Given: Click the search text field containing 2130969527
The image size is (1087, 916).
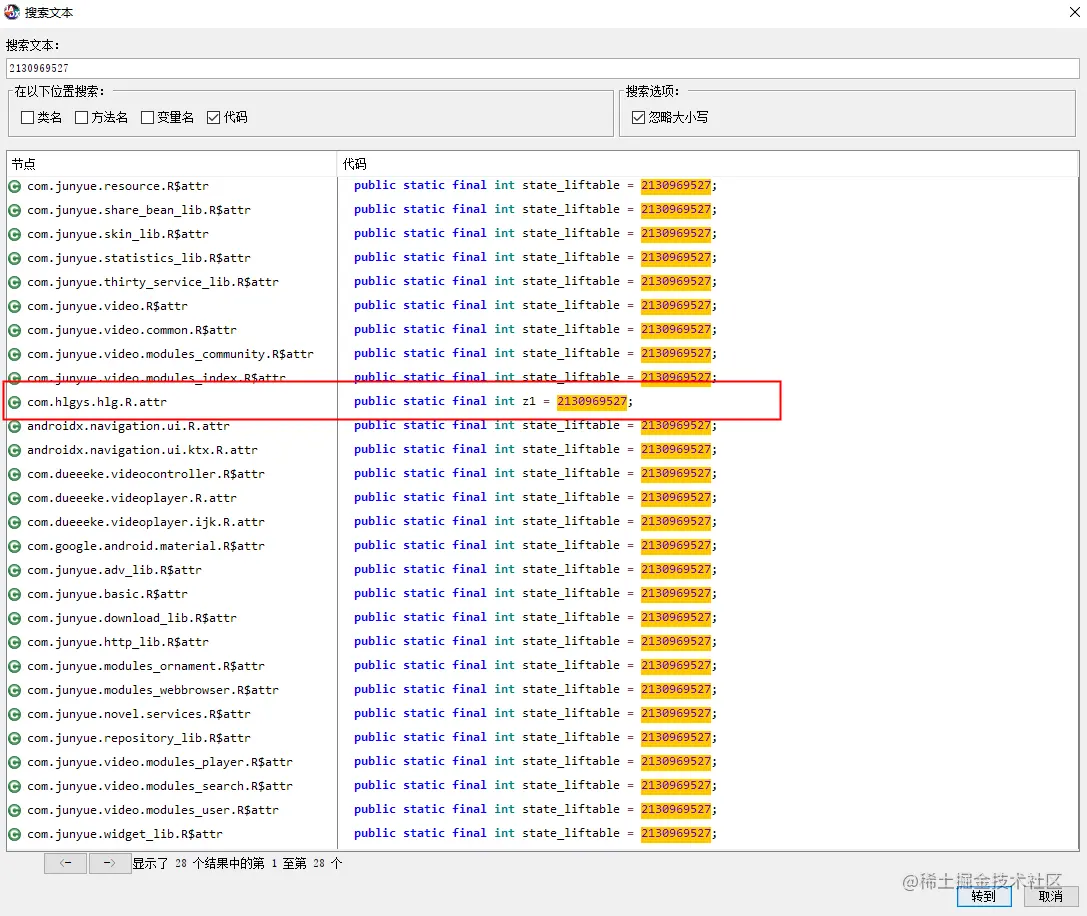Looking at the screenshot, I should pos(543,68).
